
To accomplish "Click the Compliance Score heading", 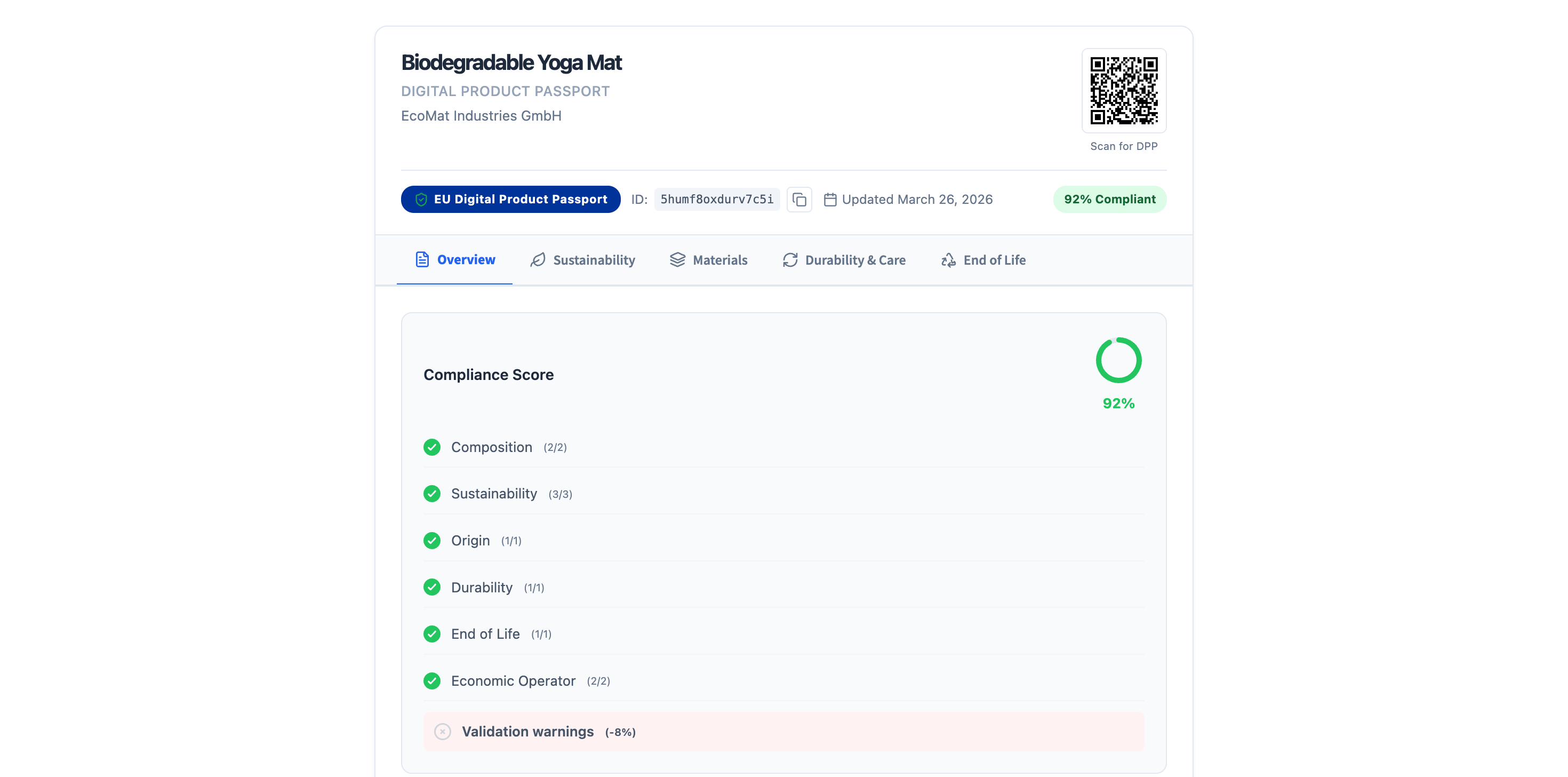I will pos(489,375).
